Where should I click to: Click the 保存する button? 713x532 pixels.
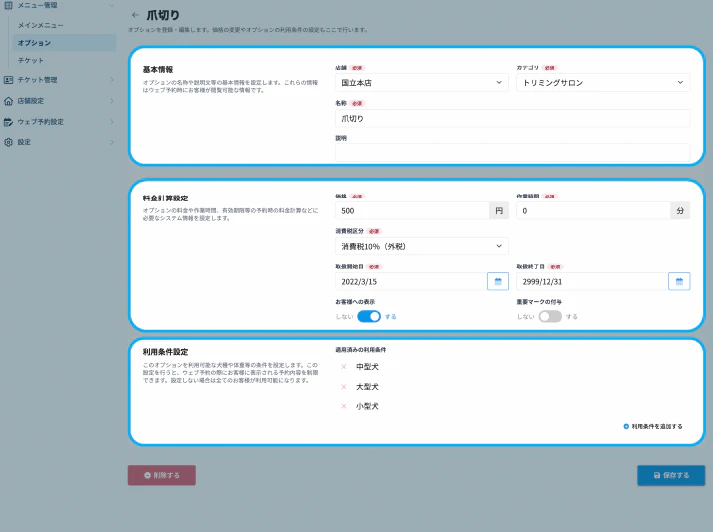coord(670,475)
